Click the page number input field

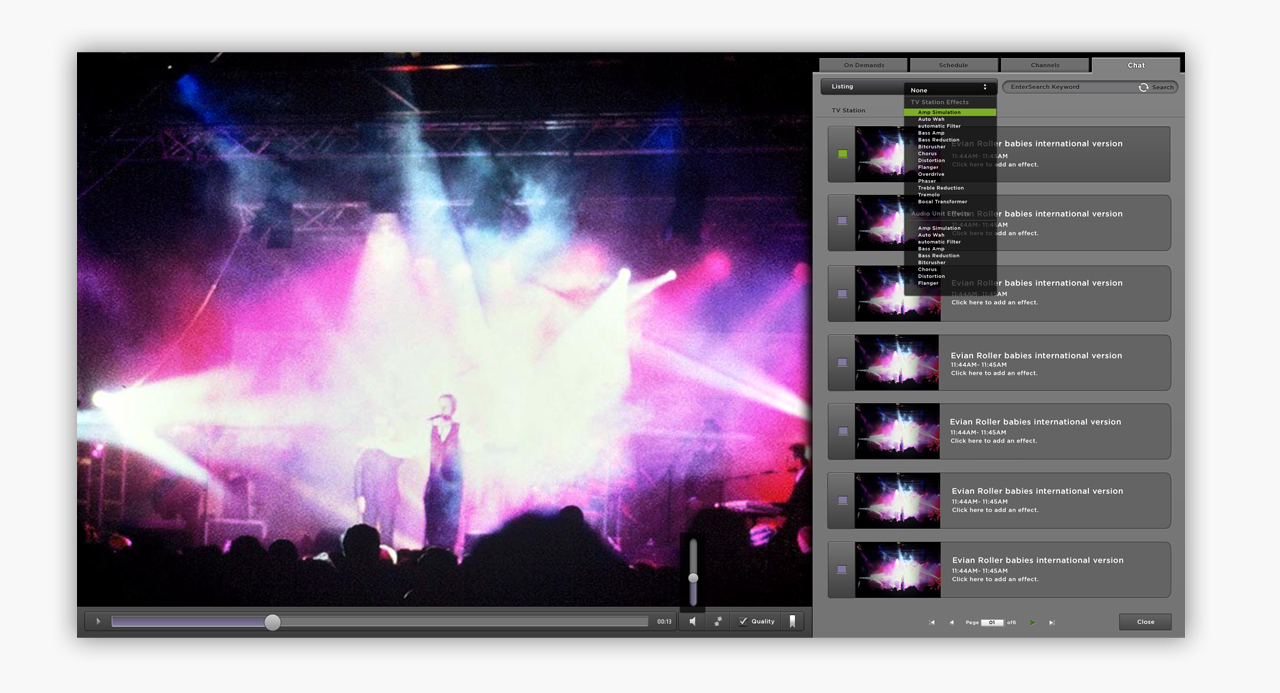(x=991, y=623)
